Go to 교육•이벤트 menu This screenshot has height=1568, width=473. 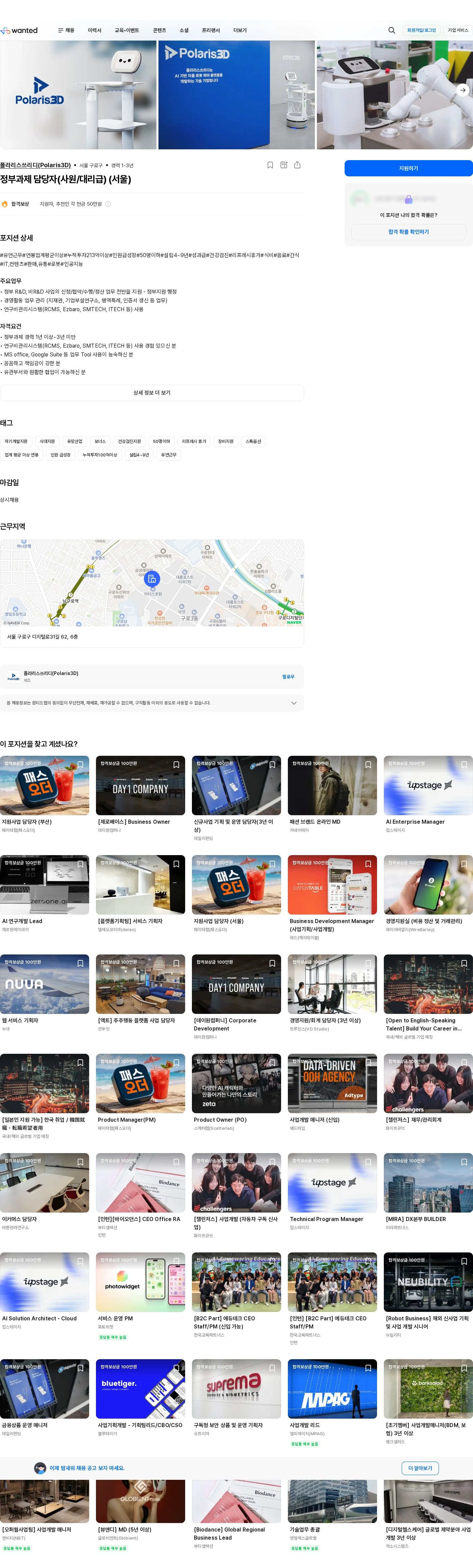(127, 30)
